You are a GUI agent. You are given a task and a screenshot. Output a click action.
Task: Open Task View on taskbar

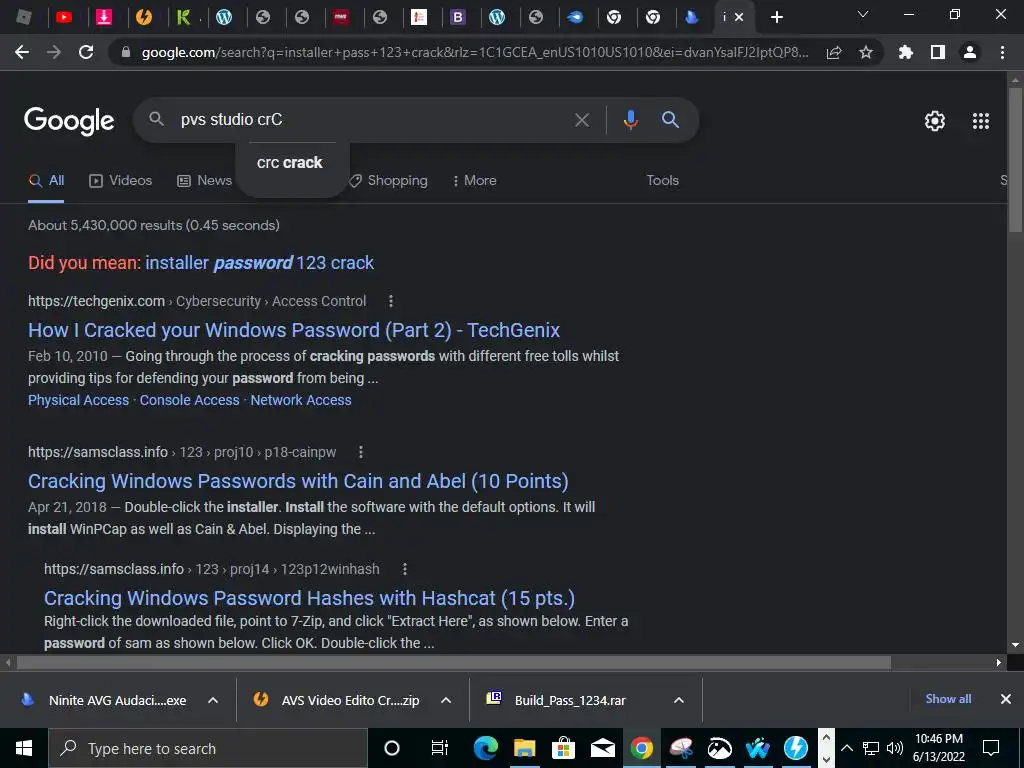[440, 748]
